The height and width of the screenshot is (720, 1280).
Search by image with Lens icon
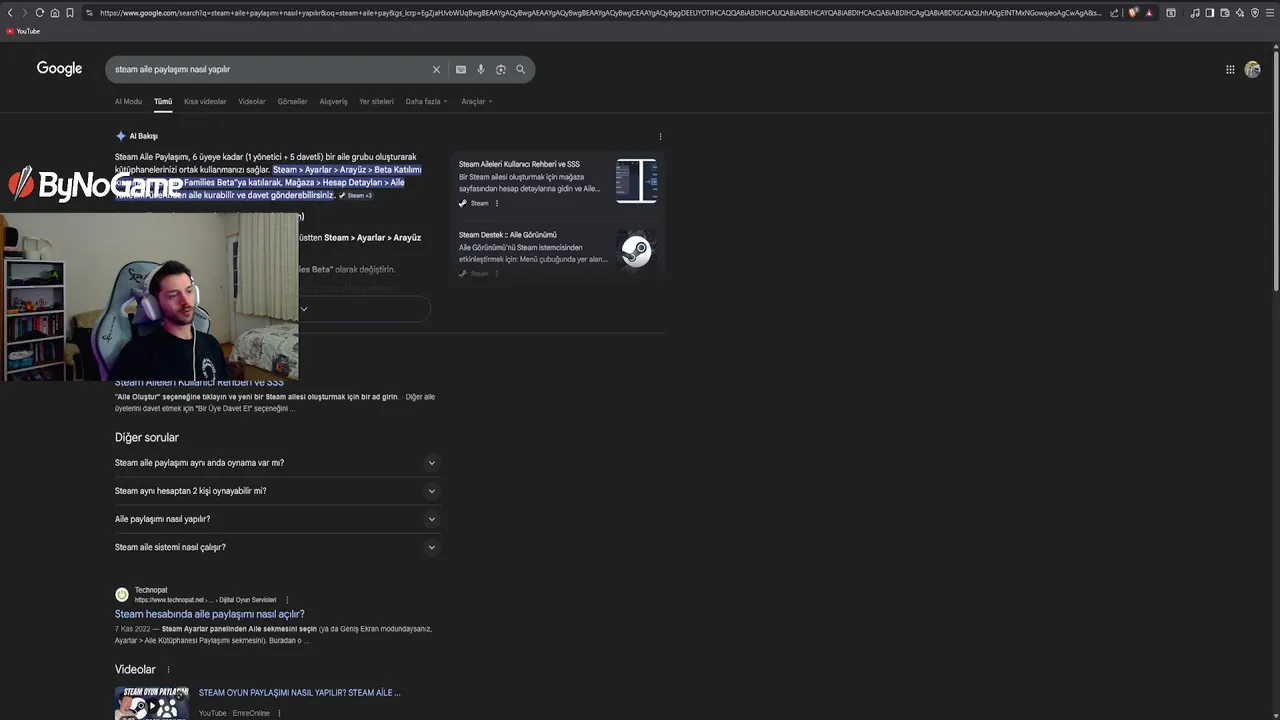pos(501,69)
